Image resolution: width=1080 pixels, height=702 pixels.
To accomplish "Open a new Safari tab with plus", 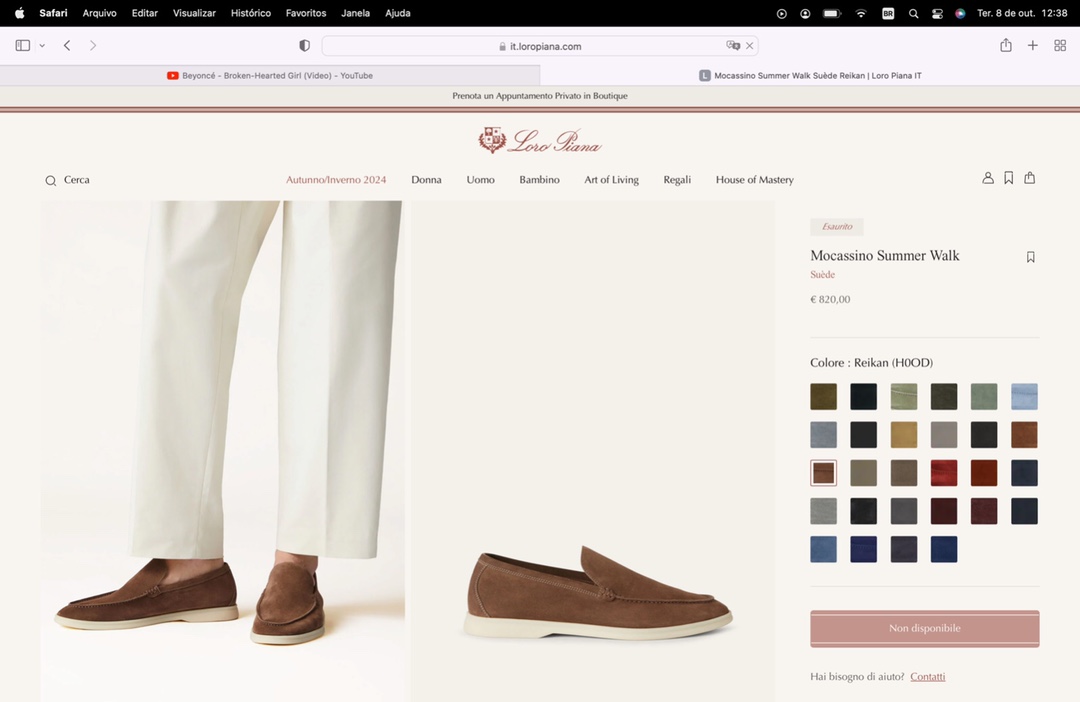I will pos(1033,46).
